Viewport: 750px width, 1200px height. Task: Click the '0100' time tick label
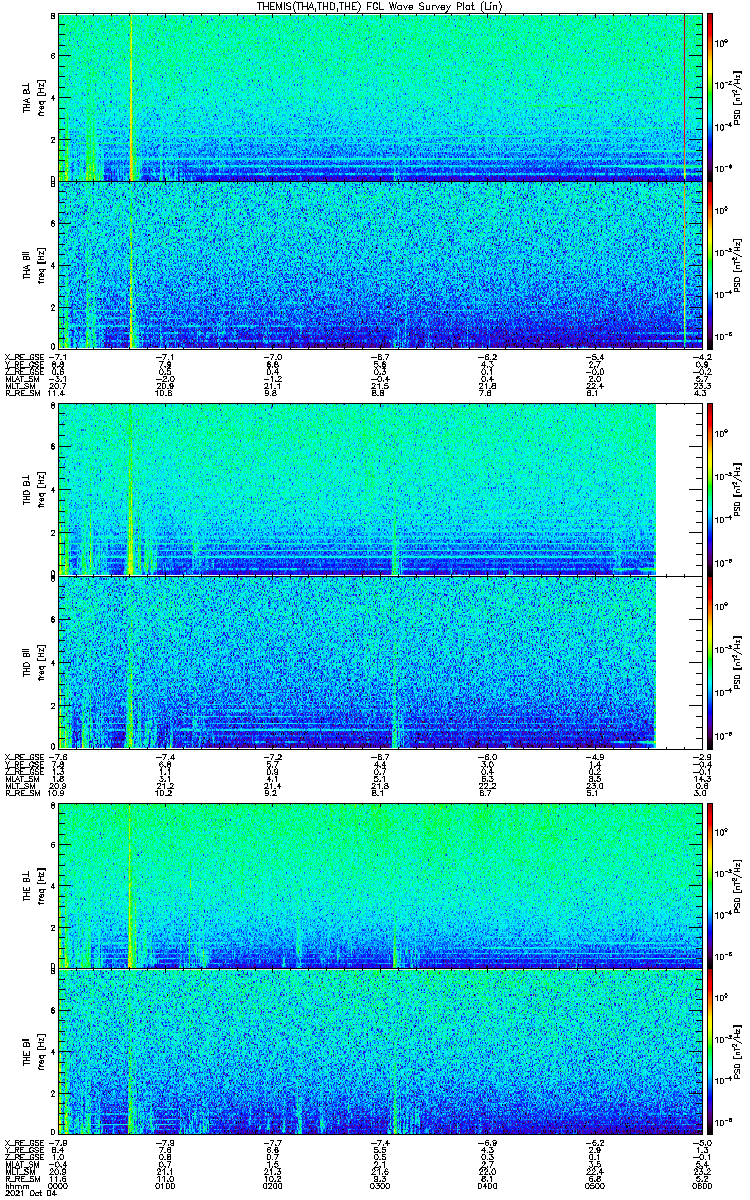pos(165,1186)
